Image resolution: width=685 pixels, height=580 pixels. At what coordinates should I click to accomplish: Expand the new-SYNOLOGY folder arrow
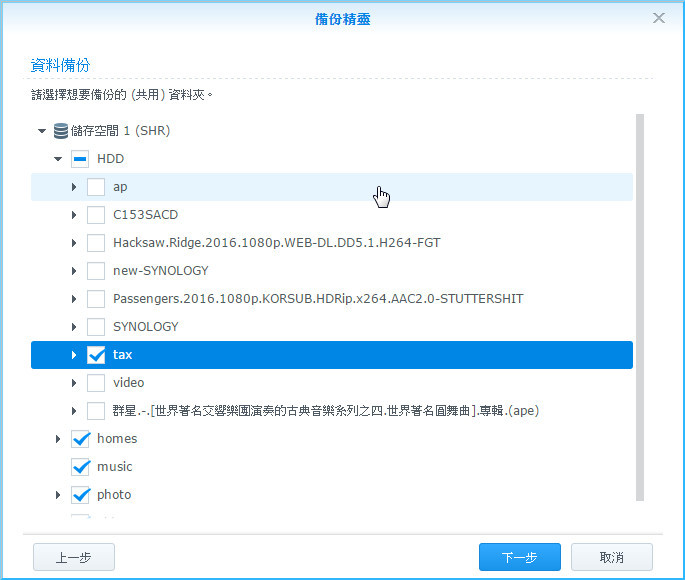pos(74,271)
